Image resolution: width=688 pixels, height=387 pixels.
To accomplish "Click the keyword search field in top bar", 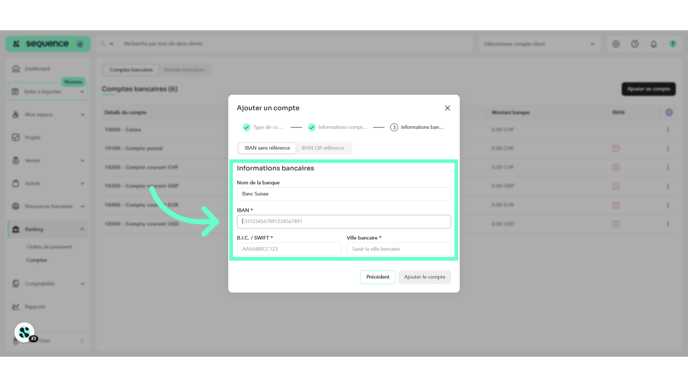I will 294,44.
